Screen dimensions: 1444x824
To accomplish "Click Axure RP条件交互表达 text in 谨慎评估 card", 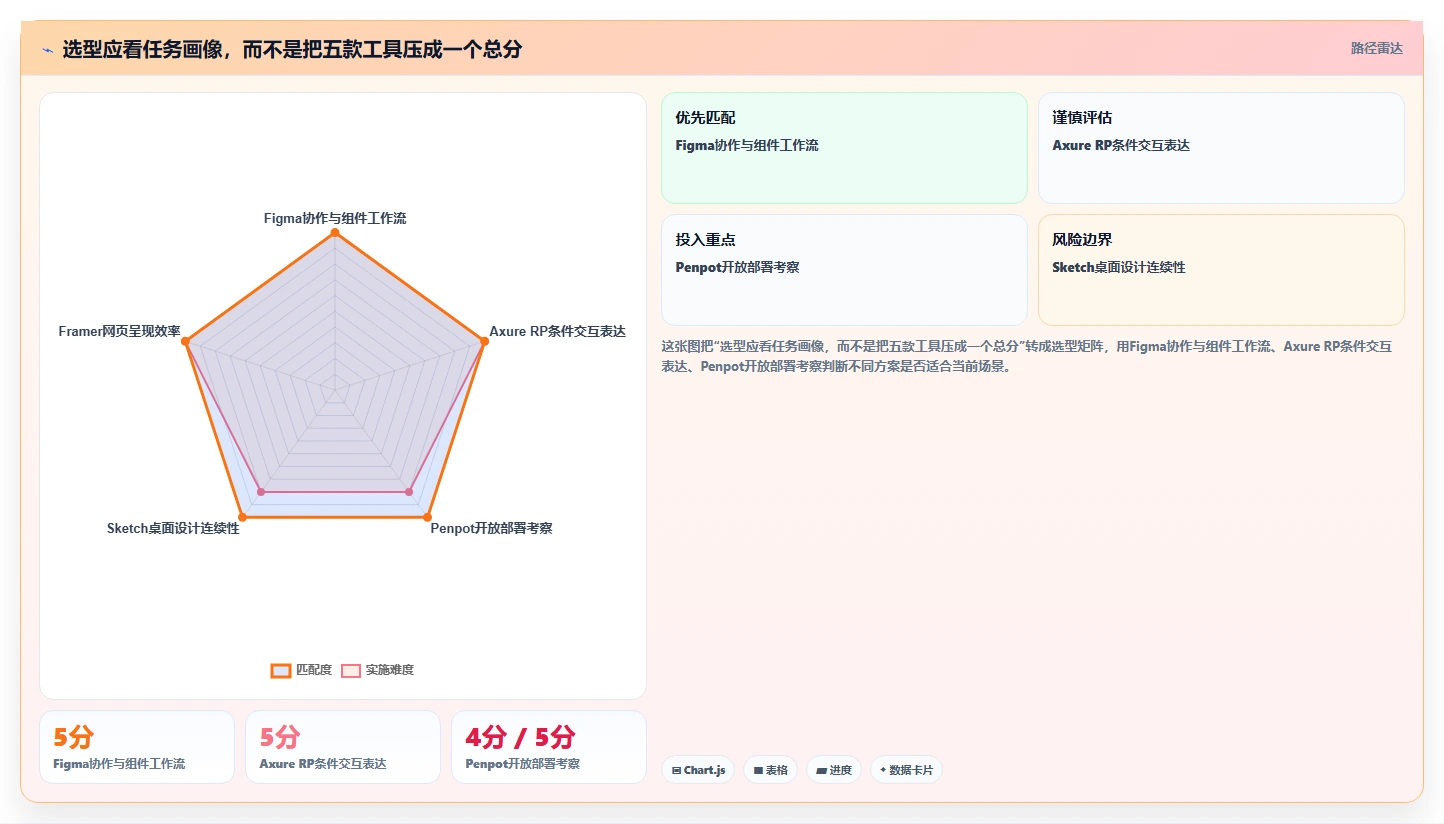I will click(x=1121, y=145).
